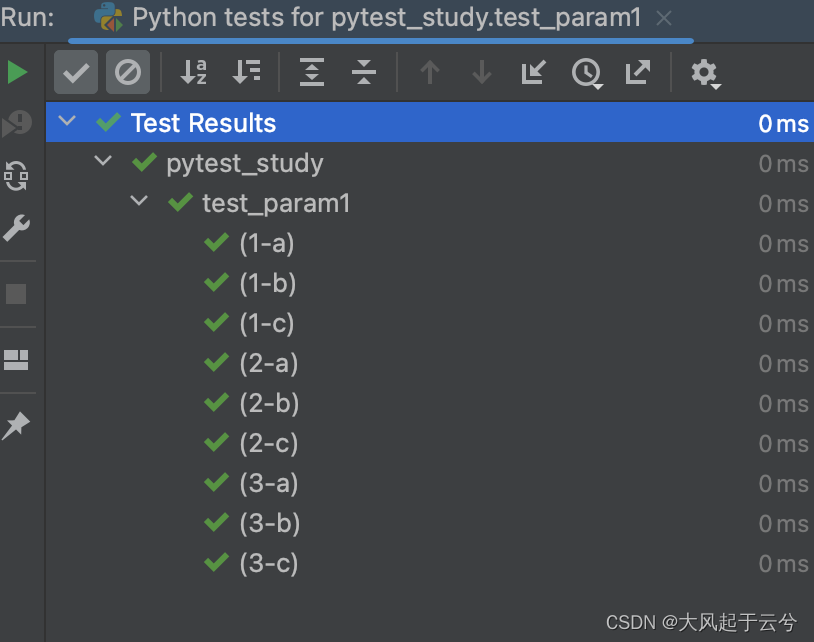Open the test runner settings gear
The width and height of the screenshot is (814, 642).
[x=705, y=72]
